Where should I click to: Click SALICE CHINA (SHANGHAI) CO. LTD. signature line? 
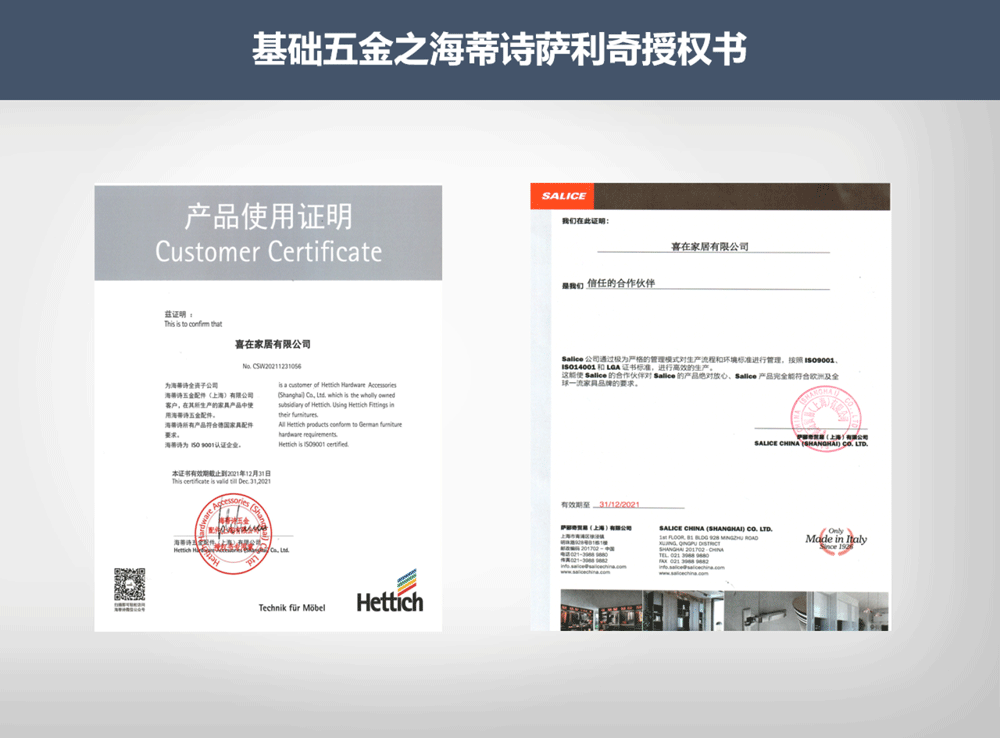(811, 443)
